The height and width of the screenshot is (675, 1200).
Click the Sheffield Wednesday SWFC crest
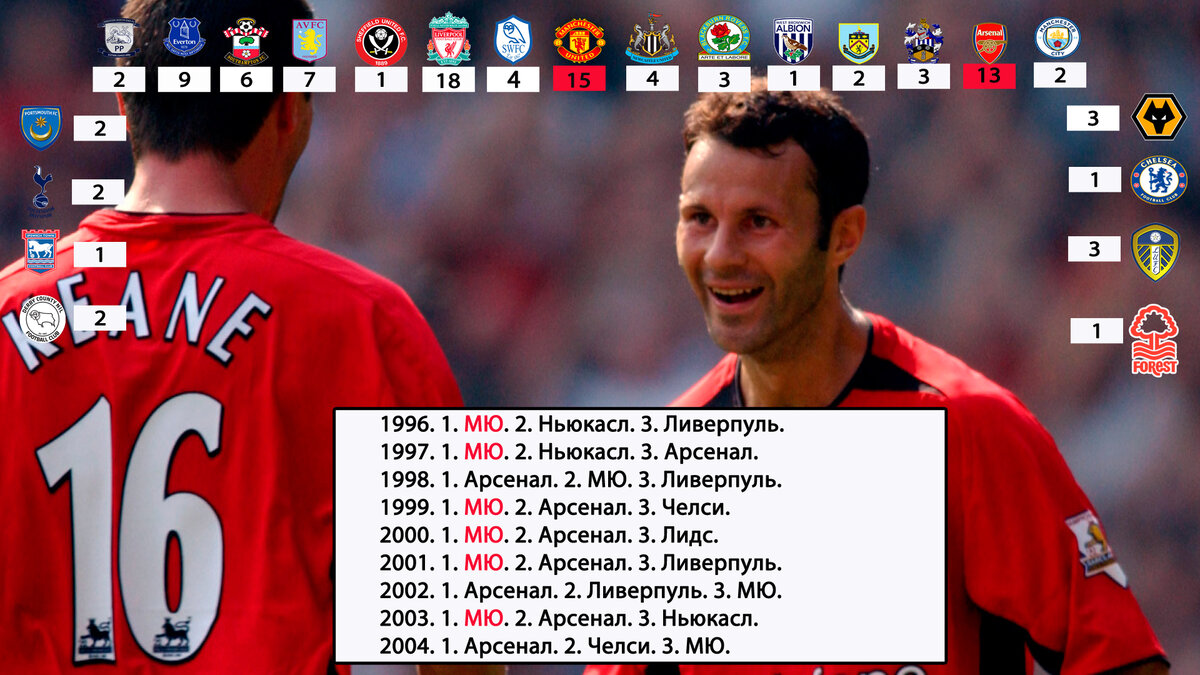(x=513, y=40)
